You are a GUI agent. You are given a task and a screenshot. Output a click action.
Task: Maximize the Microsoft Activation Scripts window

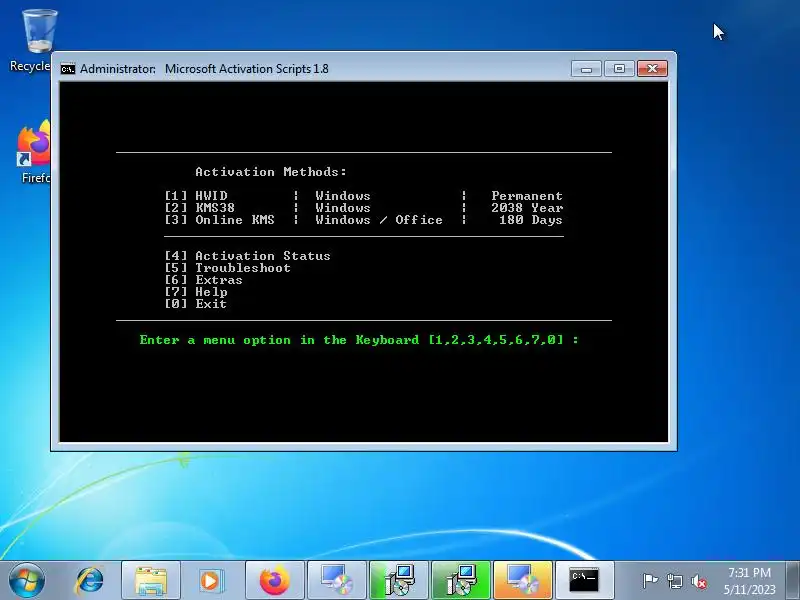(x=619, y=68)
